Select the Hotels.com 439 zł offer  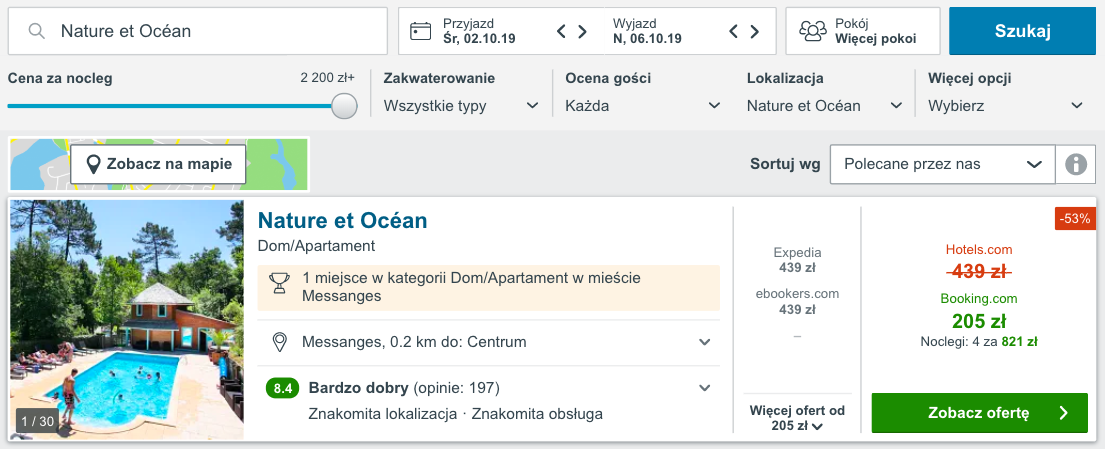point(979,262)
